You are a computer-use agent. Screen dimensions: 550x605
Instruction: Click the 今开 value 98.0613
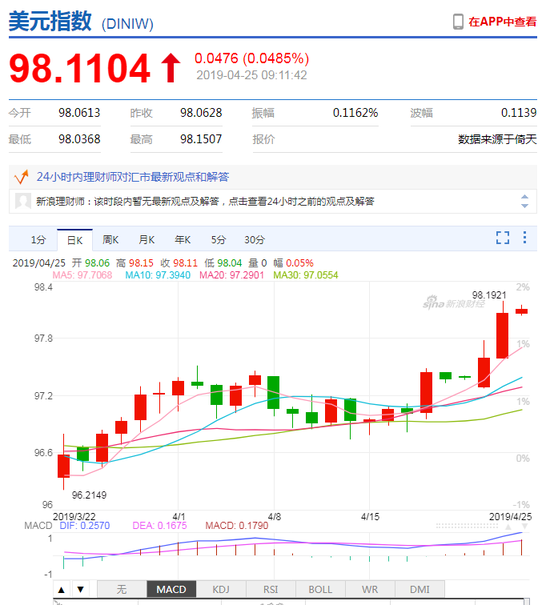click(80, 113)
